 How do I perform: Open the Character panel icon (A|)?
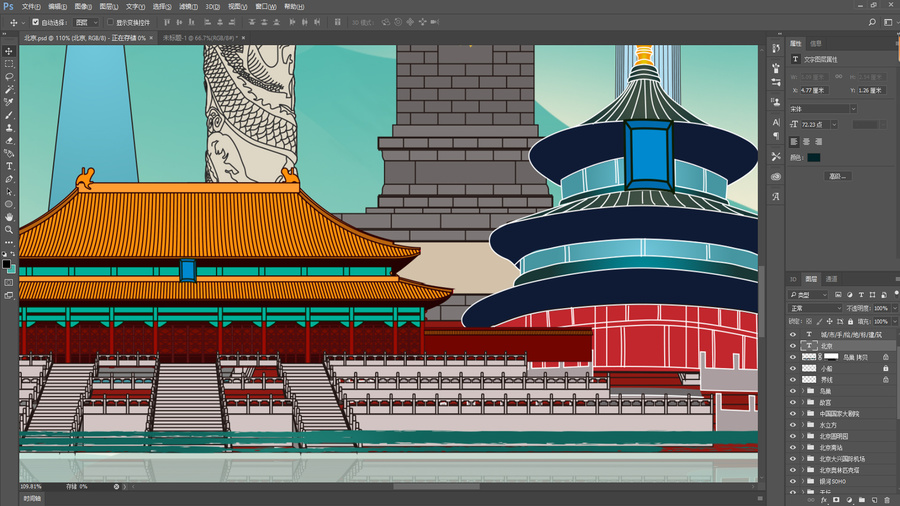click(776, 122)
